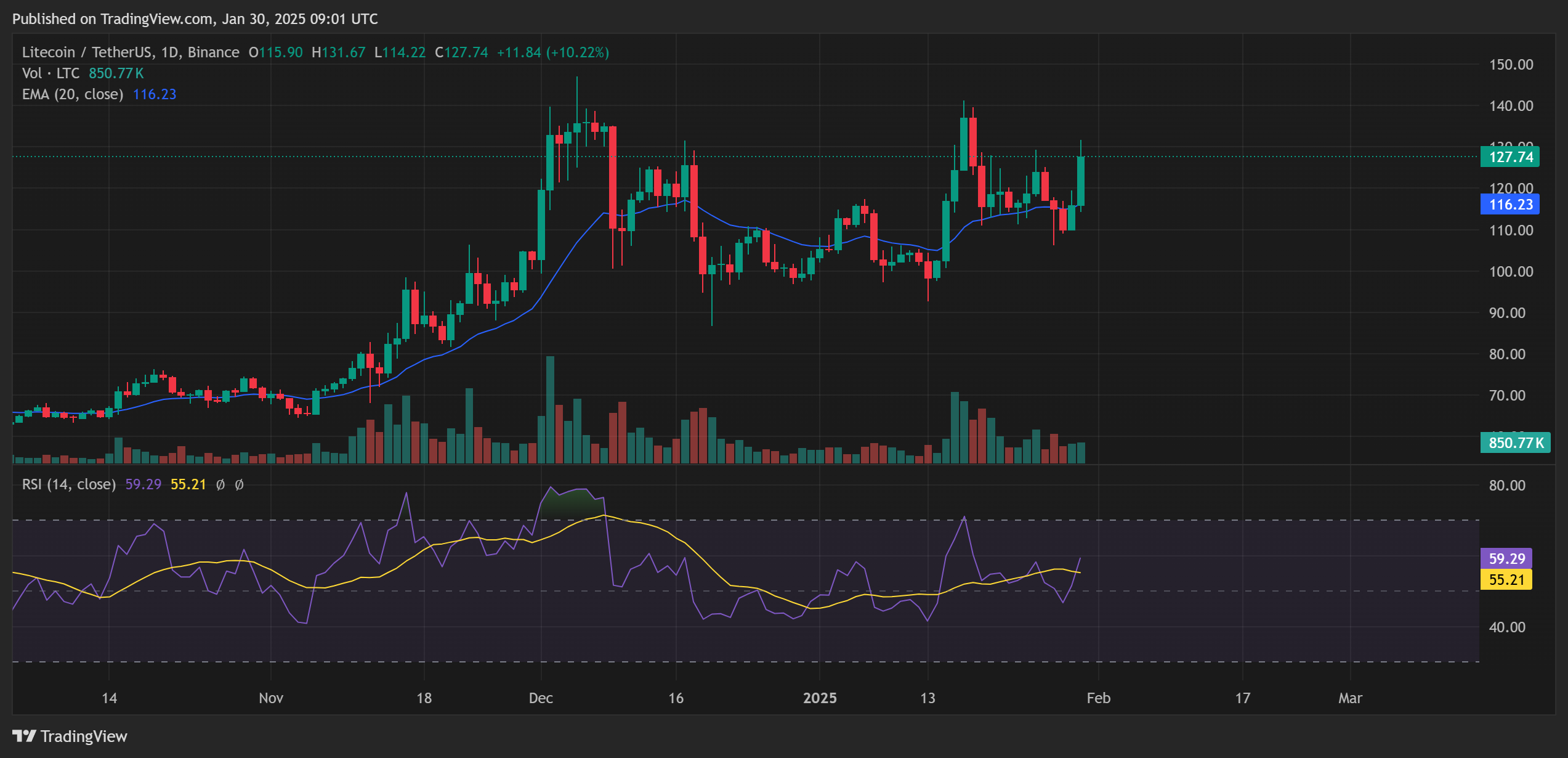Click the 'EMA (20, close)' indicator label
1568x758 pixels.
[73, 94]
